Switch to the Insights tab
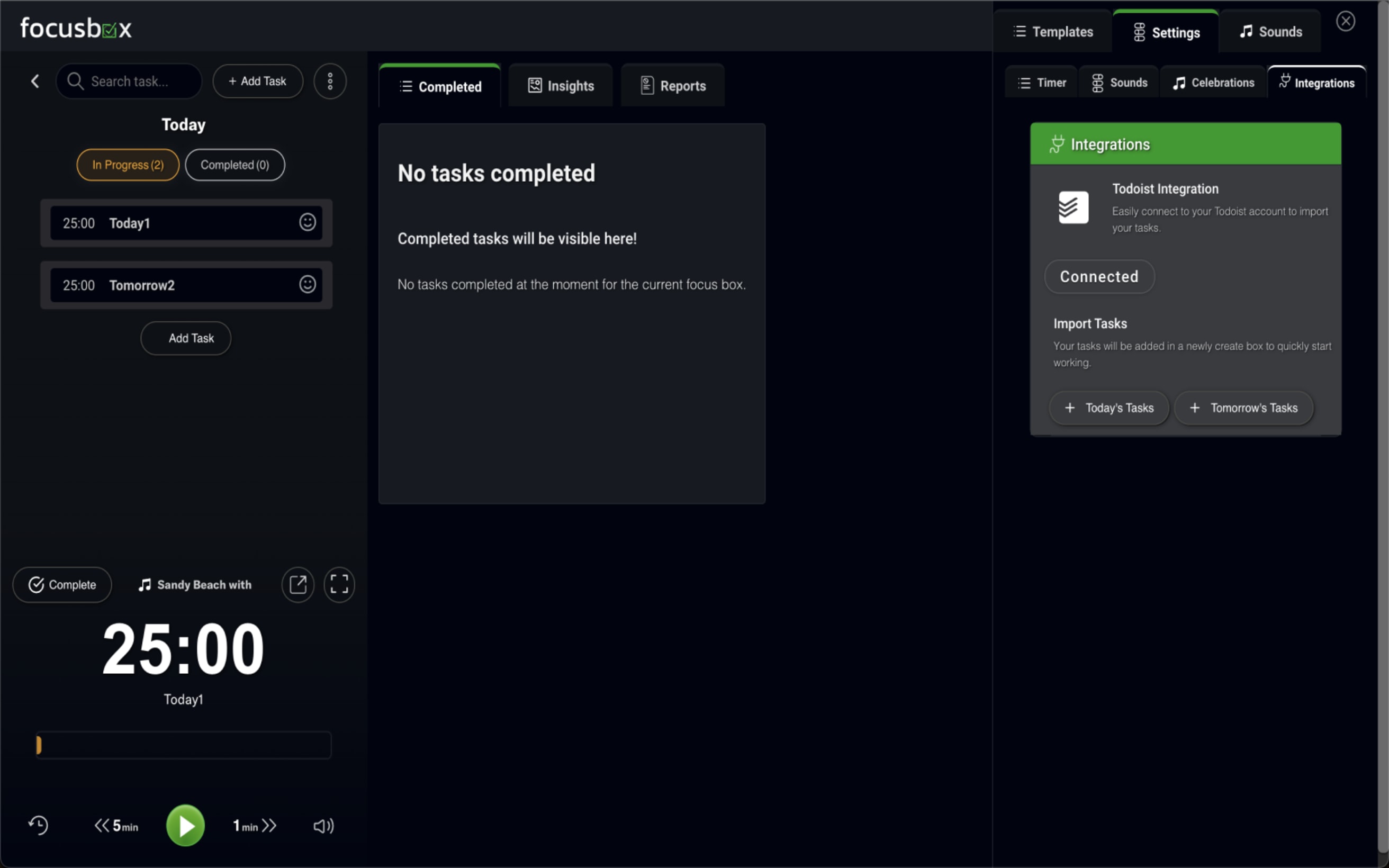1389x868 pixels. click(560, 85)
